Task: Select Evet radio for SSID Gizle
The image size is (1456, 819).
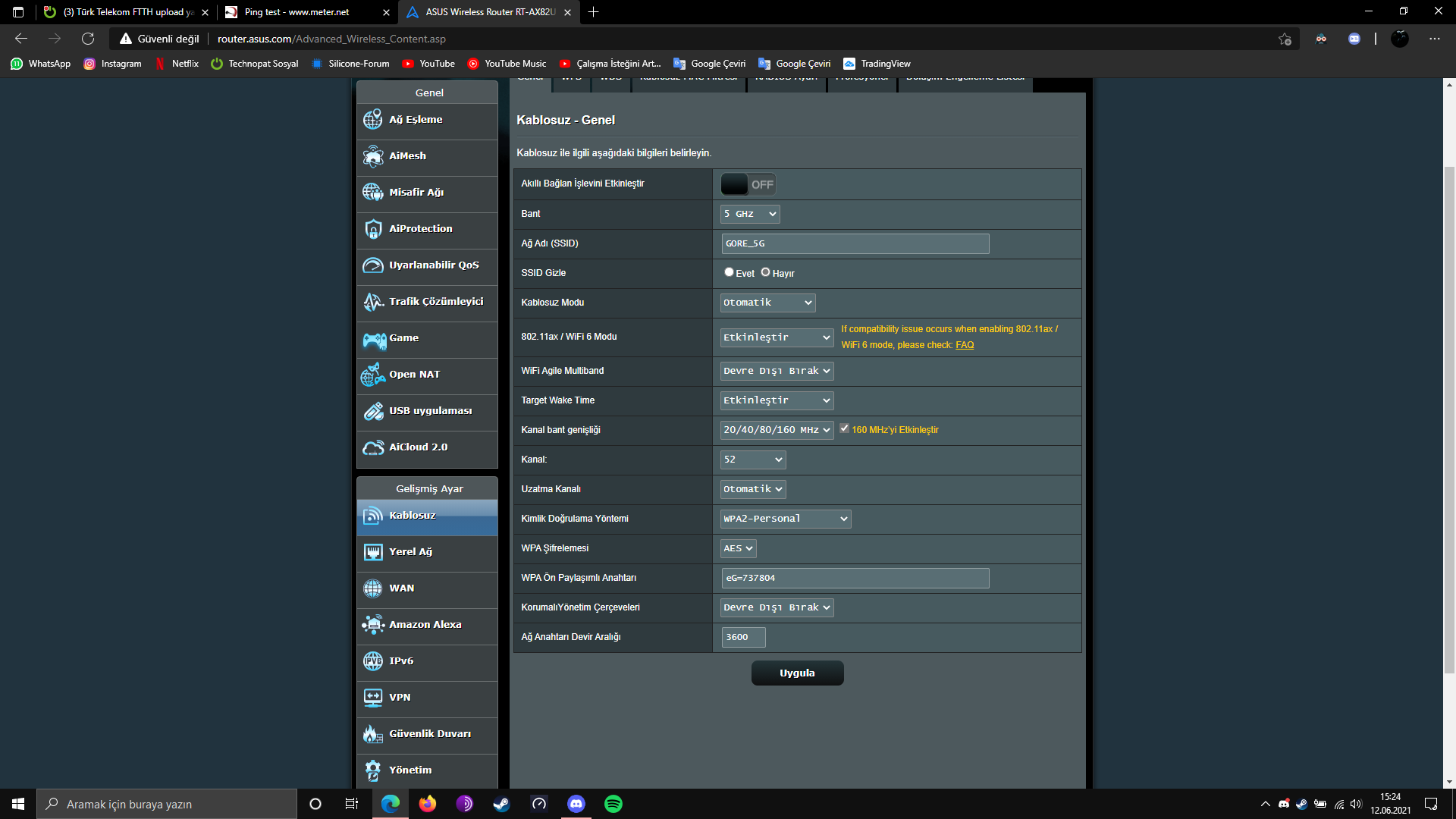Action: coord(729,272)
